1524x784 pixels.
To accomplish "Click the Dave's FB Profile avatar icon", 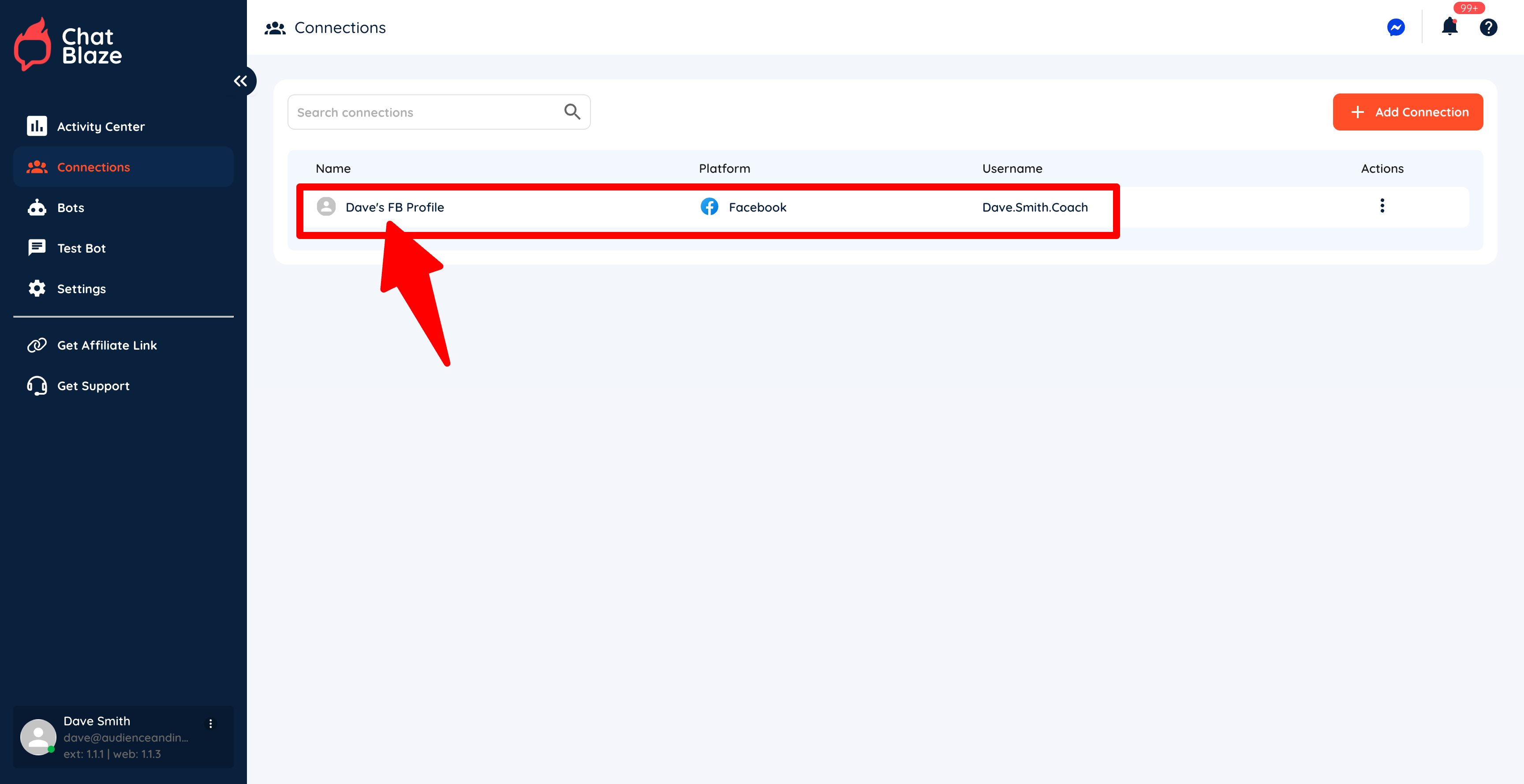I will pyautogui.click(x=326, y=206).
